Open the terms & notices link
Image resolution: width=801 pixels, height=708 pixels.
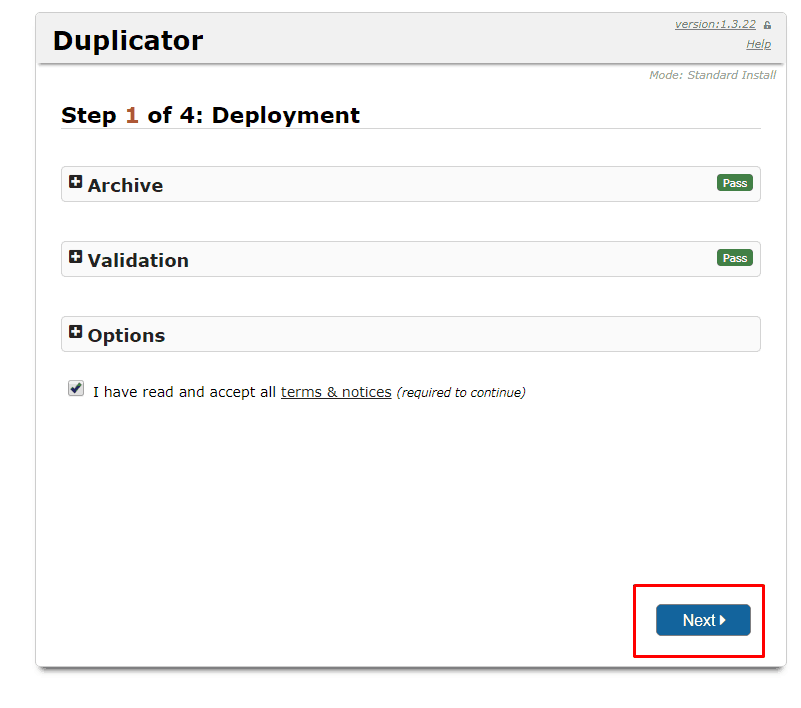336,392
